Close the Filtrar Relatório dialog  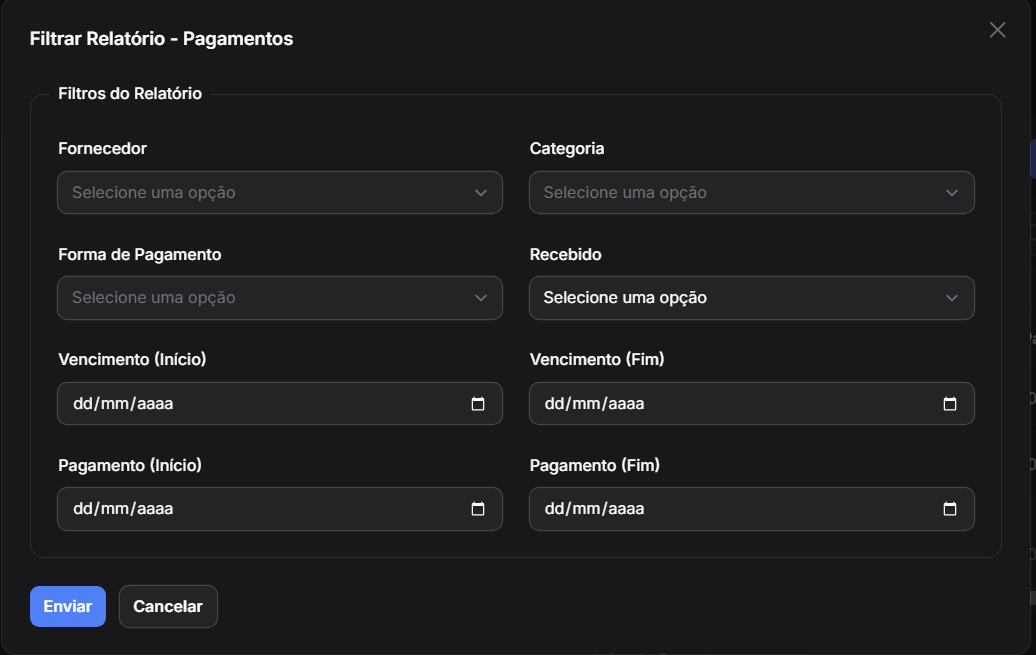click(997, 30)
